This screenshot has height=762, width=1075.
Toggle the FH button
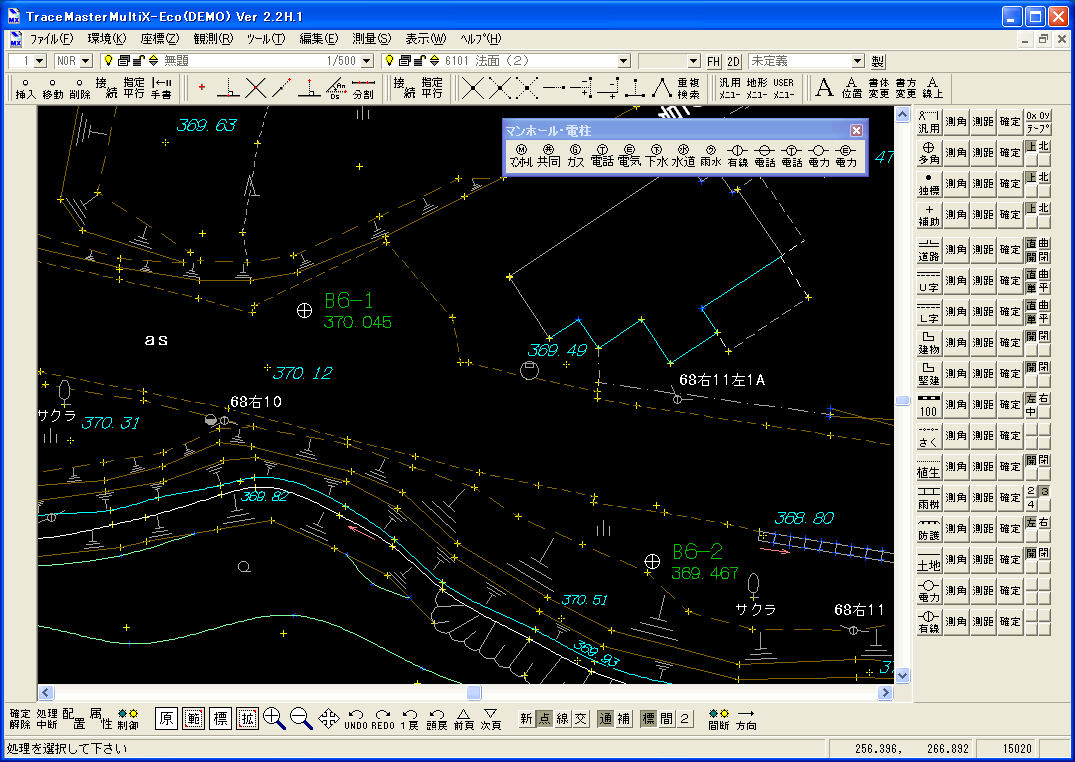(x=714, y=61)
